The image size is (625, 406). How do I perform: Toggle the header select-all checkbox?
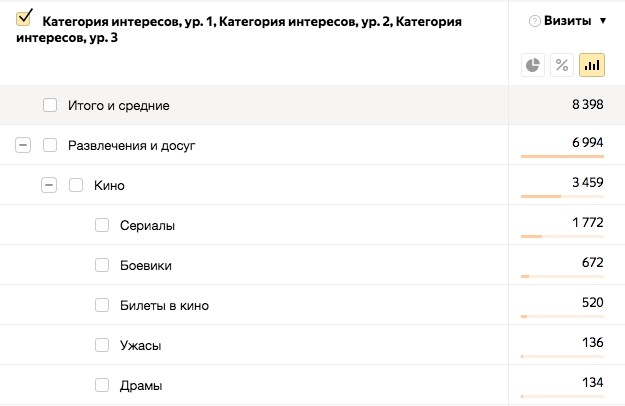(x=25, y=17)
